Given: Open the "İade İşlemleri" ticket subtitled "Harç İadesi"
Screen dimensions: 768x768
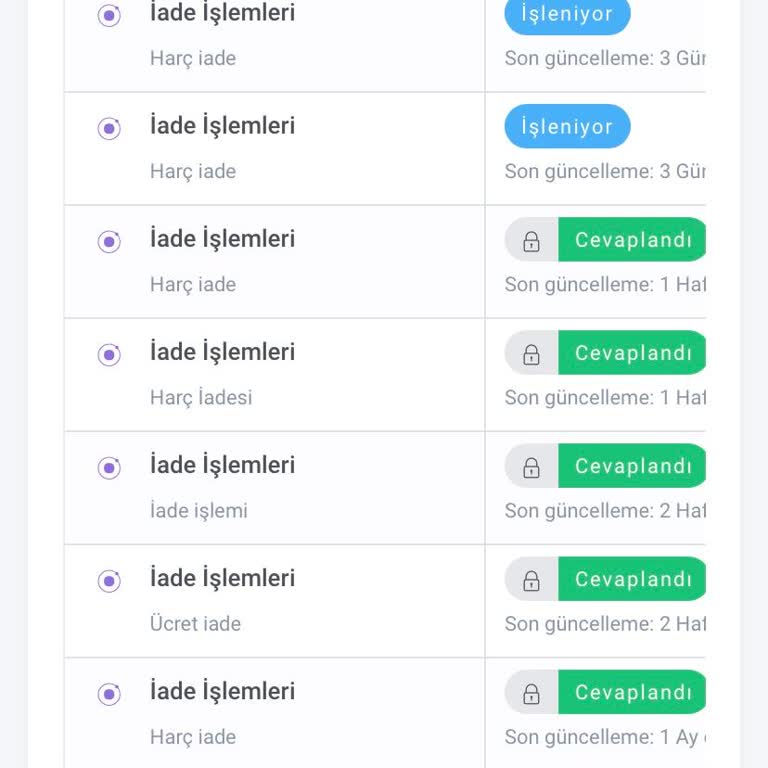Looking at the screenshot, I should coord(222,352).
